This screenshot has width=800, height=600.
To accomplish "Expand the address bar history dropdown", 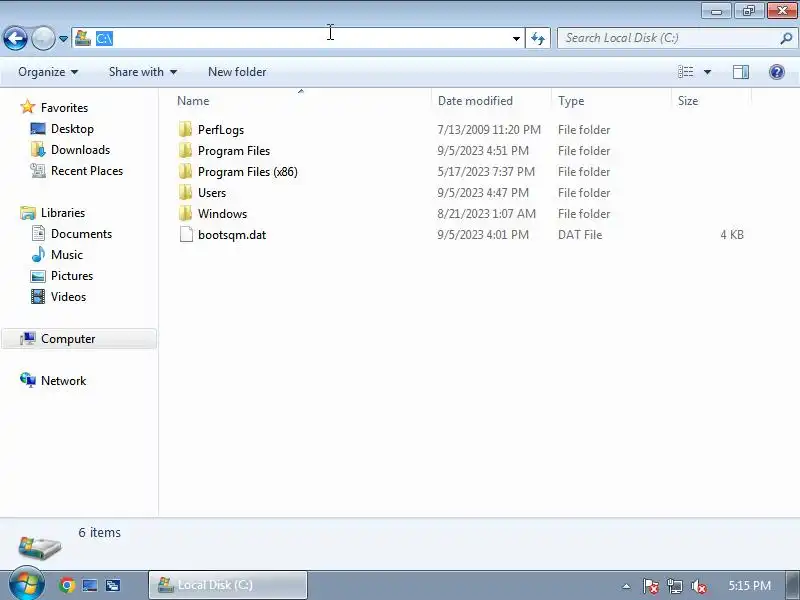I will tap(516, 39).
